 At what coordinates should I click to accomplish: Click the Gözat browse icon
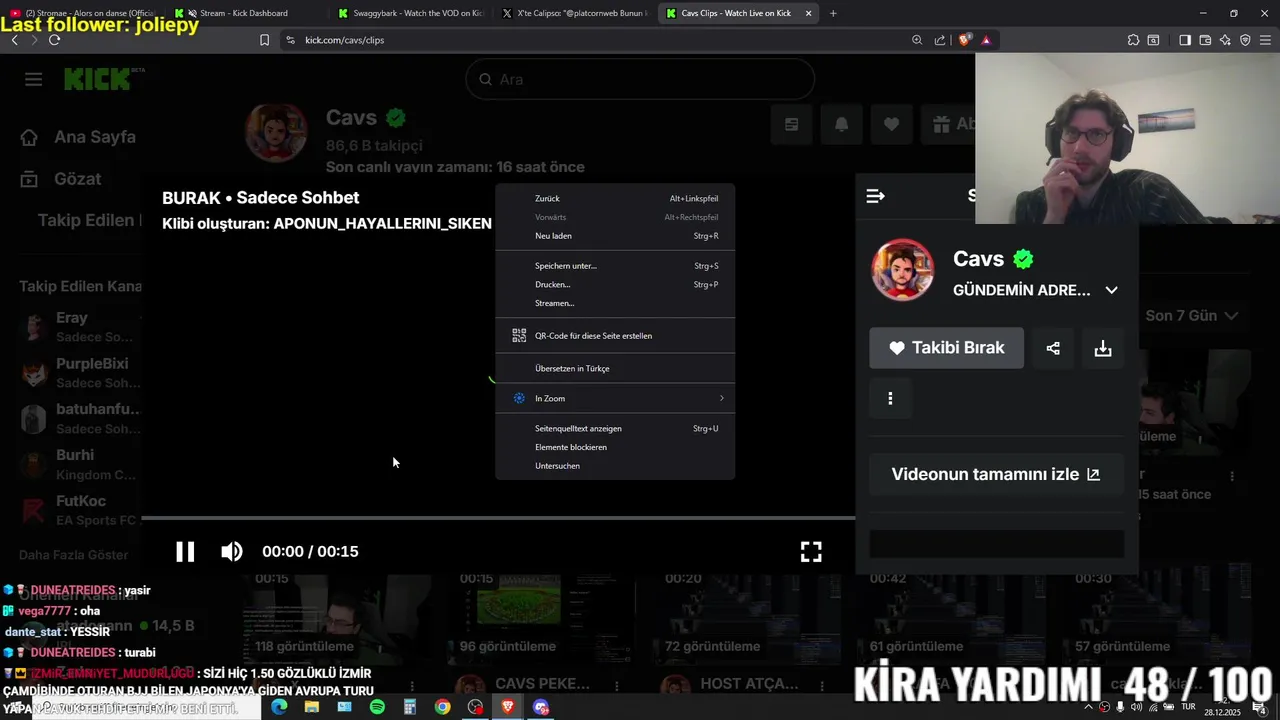click(x=29, y=179)
